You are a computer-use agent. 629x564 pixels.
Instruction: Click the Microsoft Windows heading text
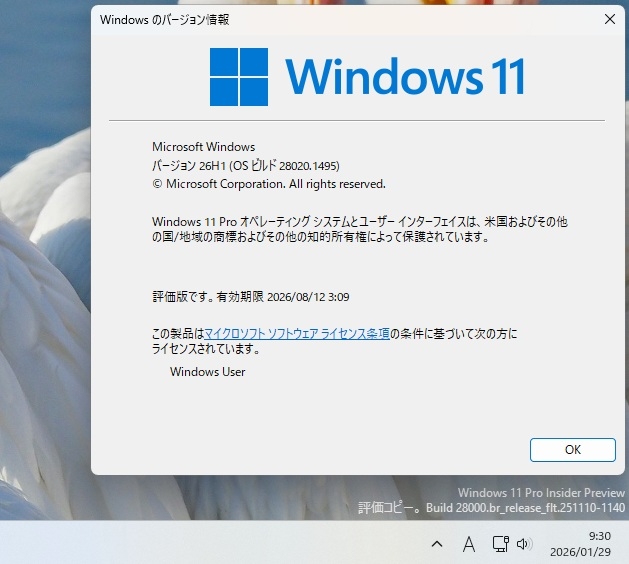[203, 147]
